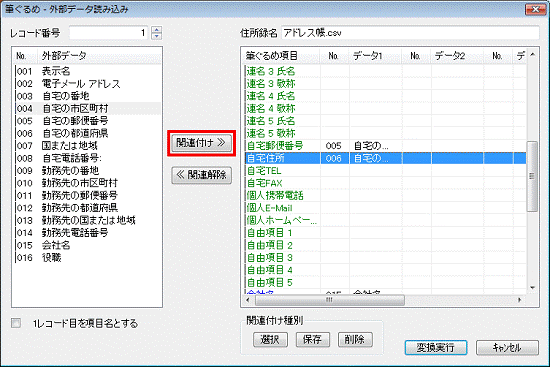Image resolution: width=550 pixels, height=367 pixels.
Task: Select row 014 勤務先電話番号
Action: point(87,233)
